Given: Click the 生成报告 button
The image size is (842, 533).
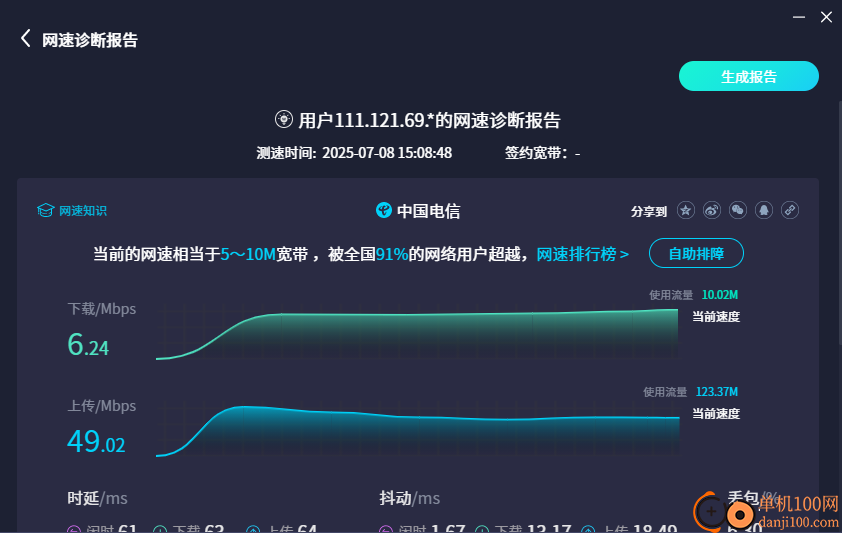Looking at the screenshot, I should click(x=749, y=76).
